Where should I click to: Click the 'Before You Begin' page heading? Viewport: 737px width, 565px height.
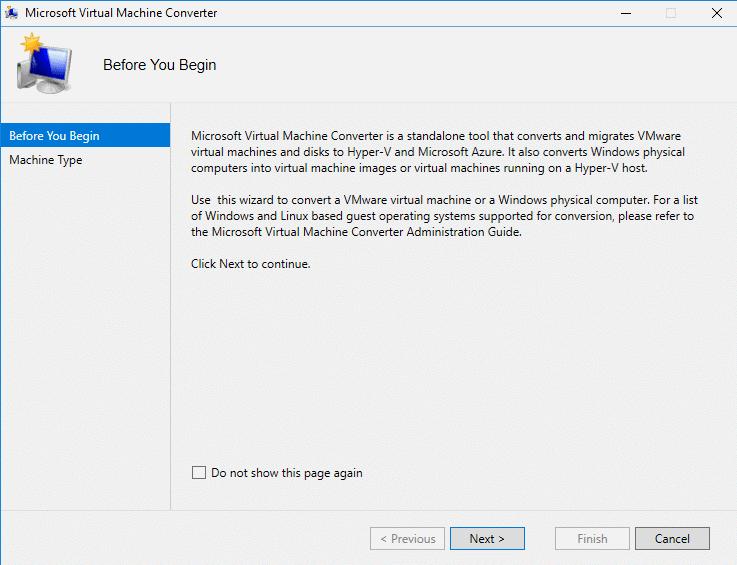pos(160,65)
